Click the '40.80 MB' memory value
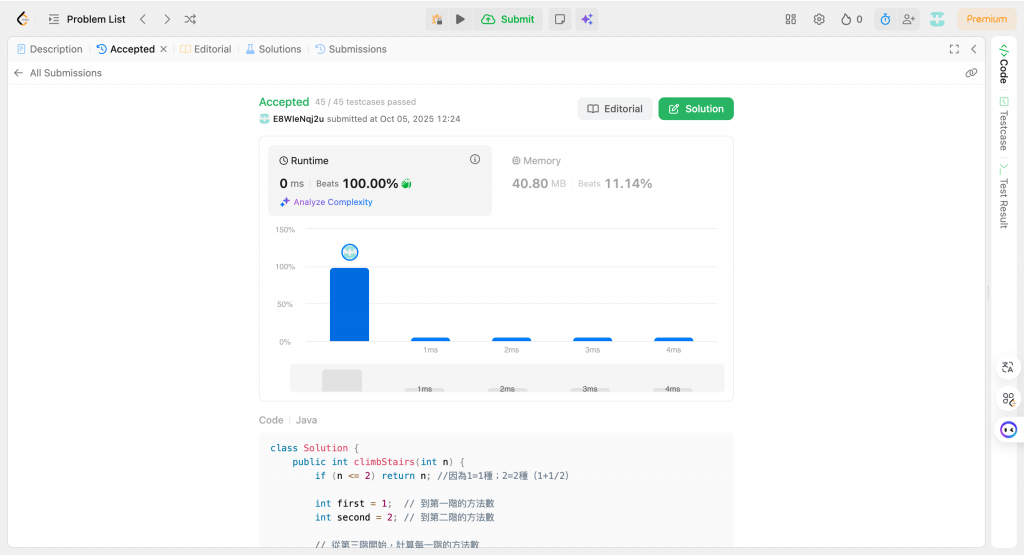This screenshot has height=555, width=1024. (x=539, y=183)
